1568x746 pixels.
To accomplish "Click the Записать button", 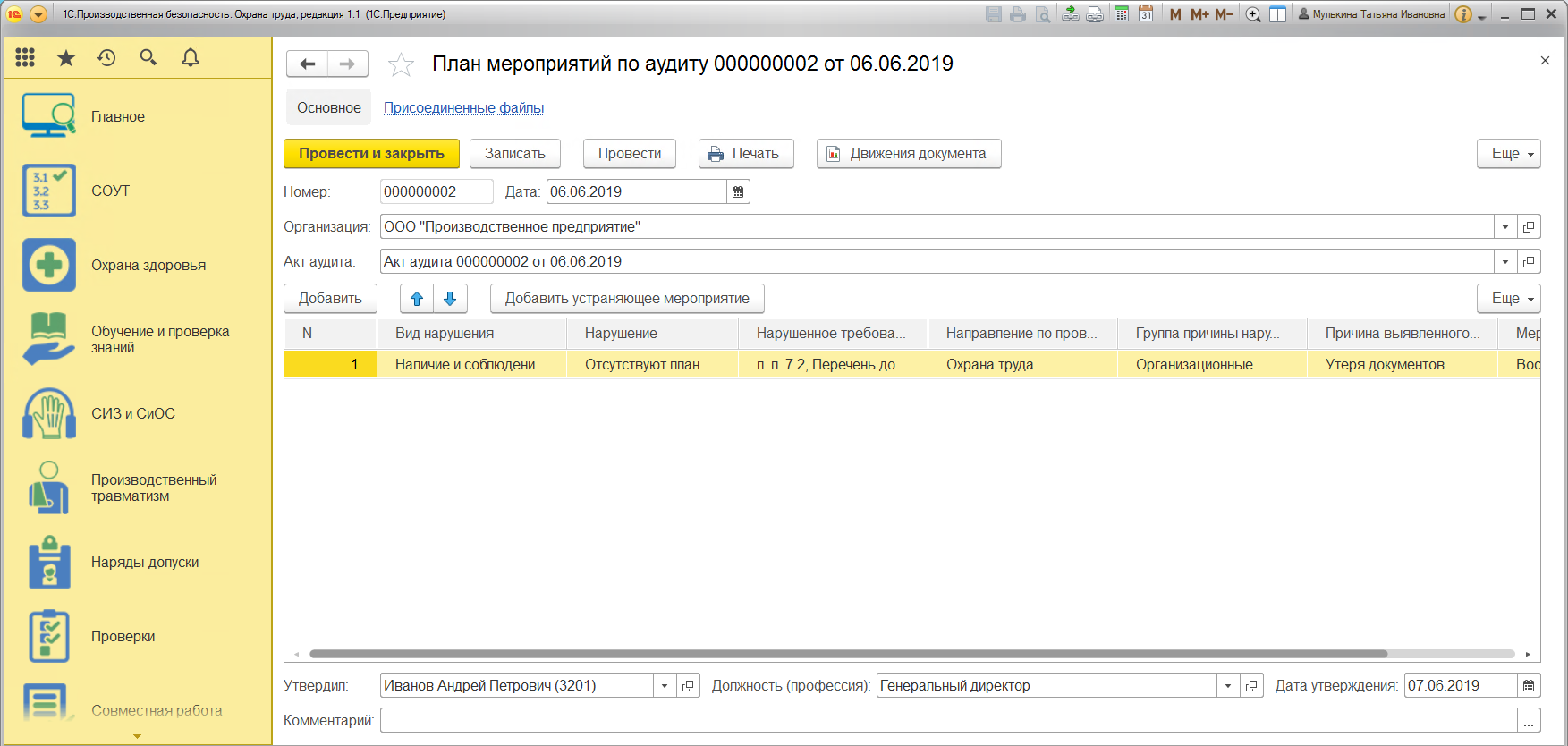I will [515, 154].
